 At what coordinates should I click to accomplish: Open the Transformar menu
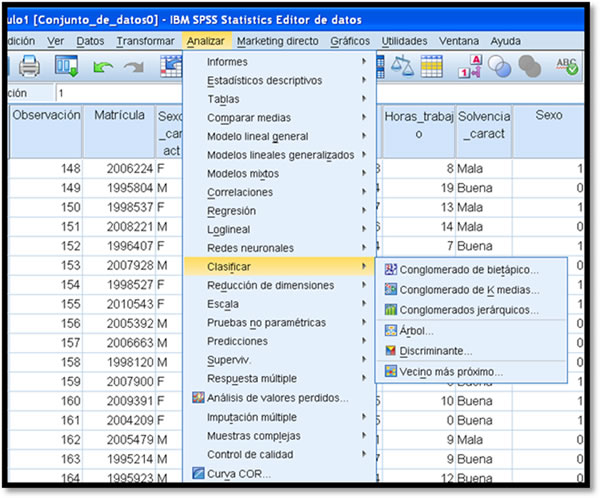145,41
